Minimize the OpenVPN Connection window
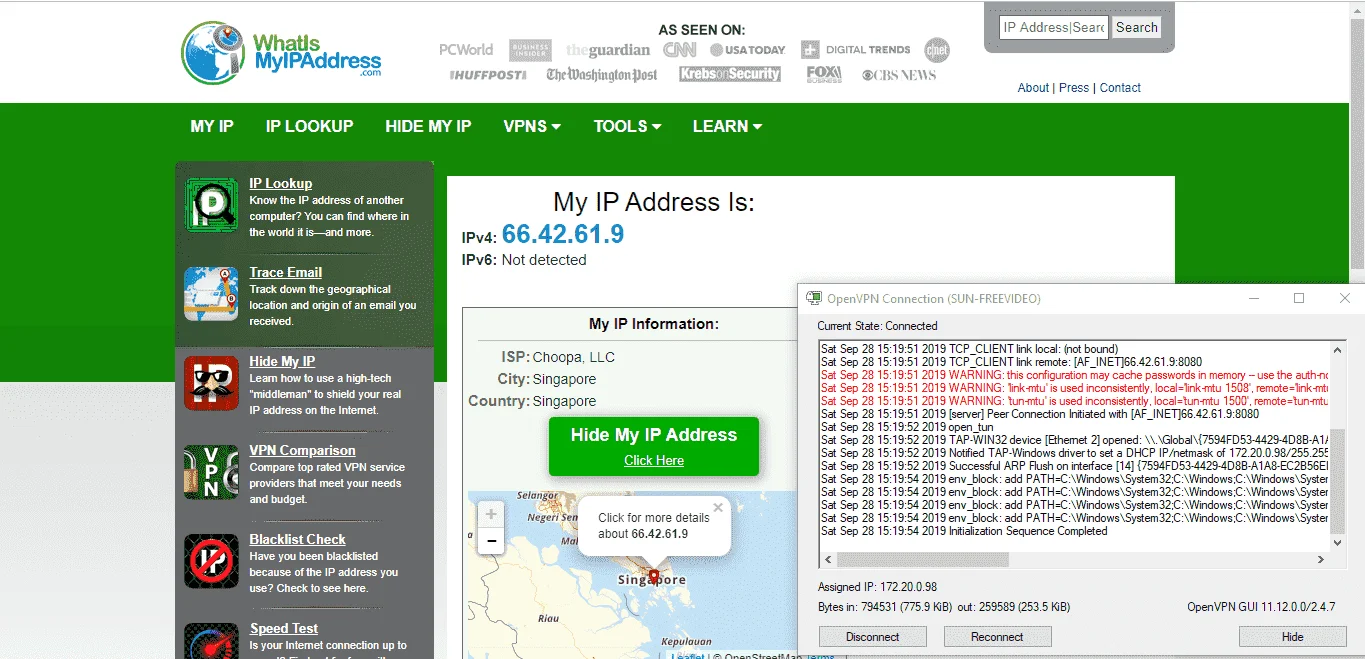Viewport: 1365px width, 659px height. (1254, 298)
